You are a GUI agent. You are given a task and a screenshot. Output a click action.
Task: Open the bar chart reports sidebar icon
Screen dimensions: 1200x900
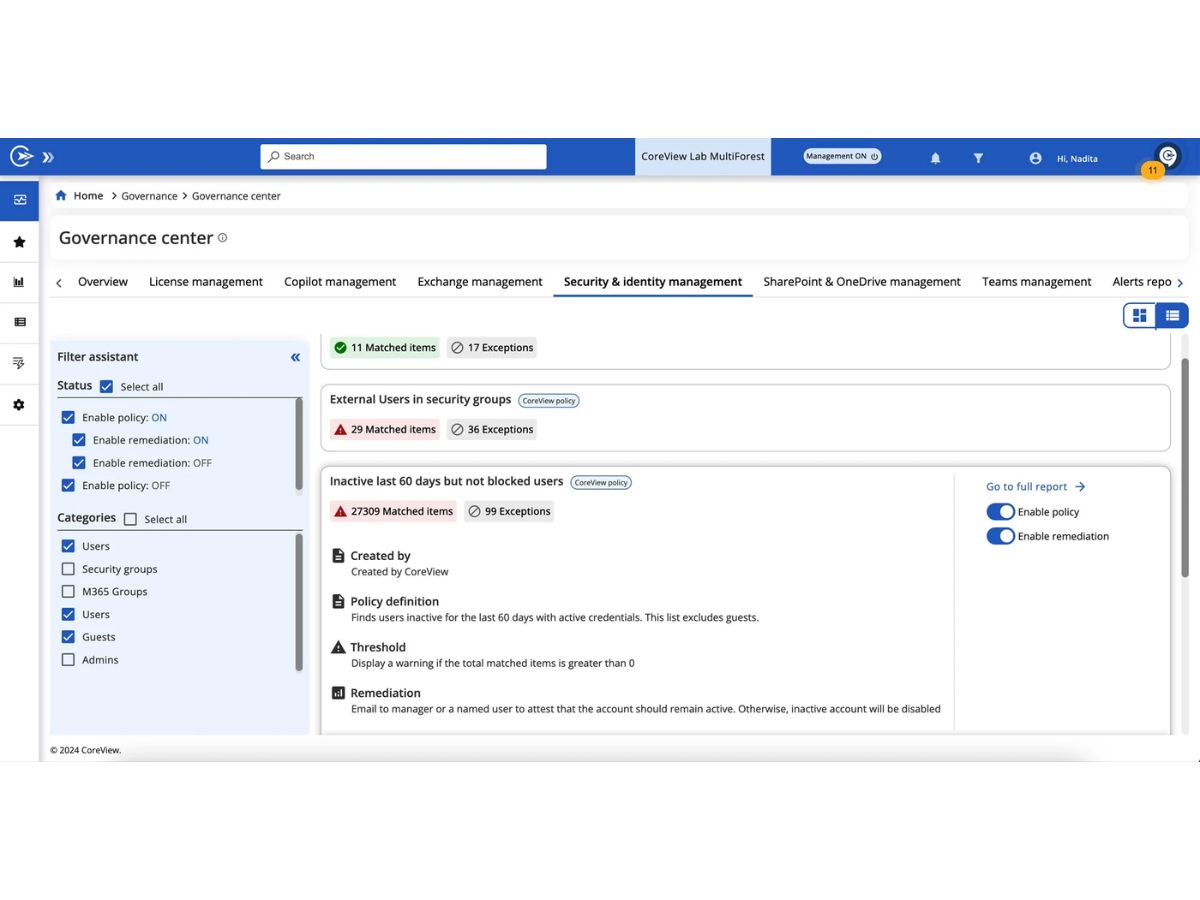[19, 282]
